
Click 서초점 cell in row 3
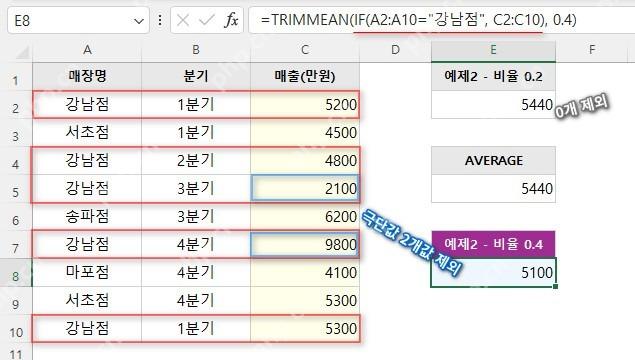click(x=87, y=132)
